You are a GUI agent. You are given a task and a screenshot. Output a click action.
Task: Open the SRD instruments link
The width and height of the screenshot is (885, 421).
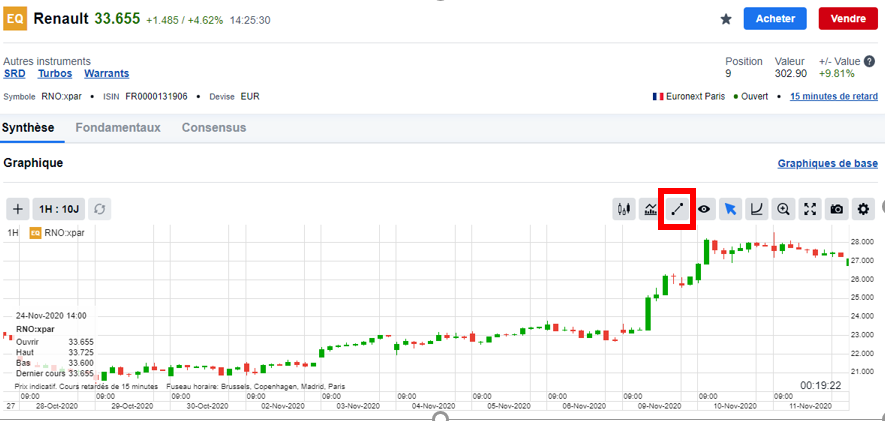coord(14,73)
